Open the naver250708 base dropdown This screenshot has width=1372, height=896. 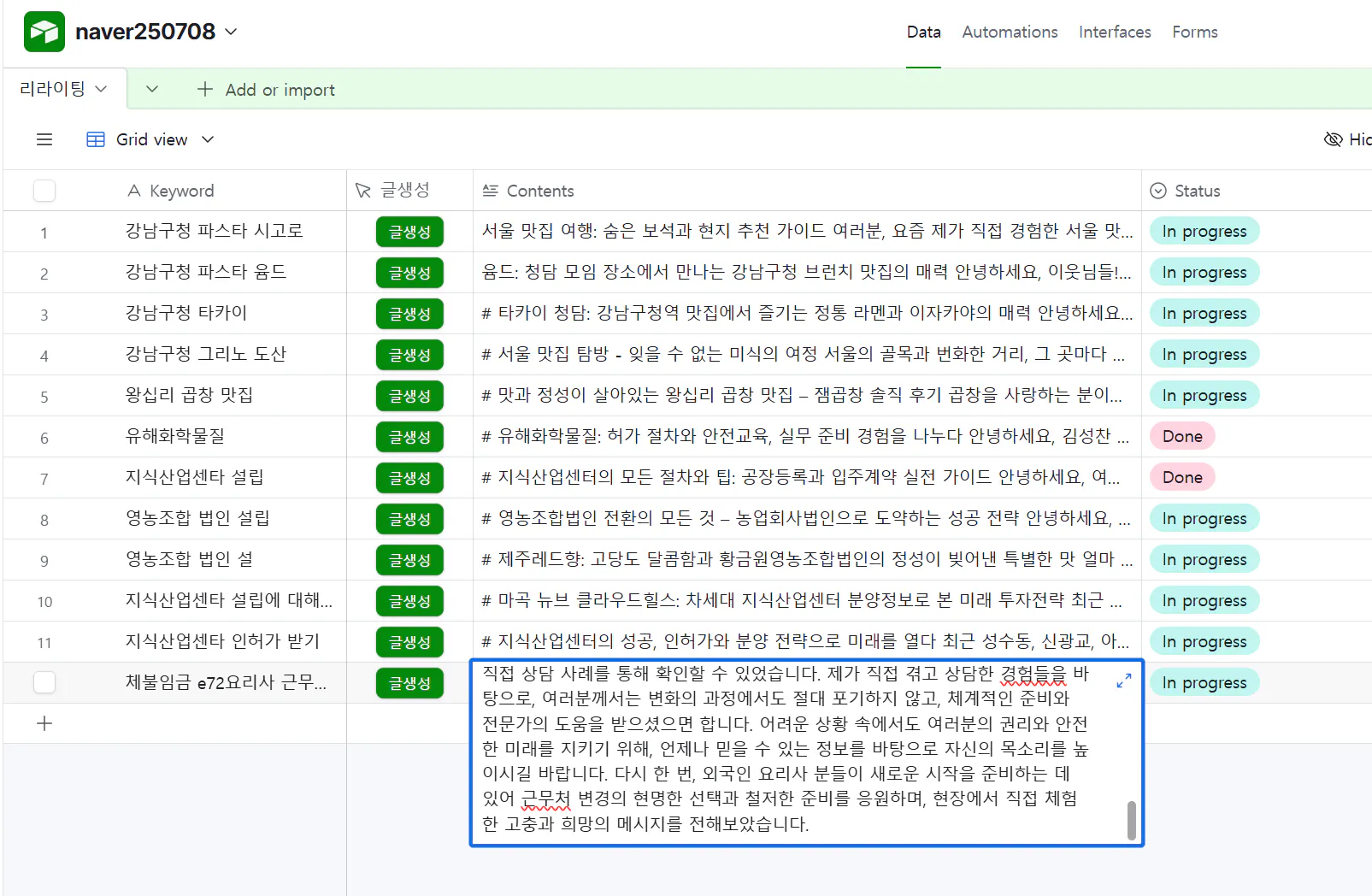[x=230, y=31]
